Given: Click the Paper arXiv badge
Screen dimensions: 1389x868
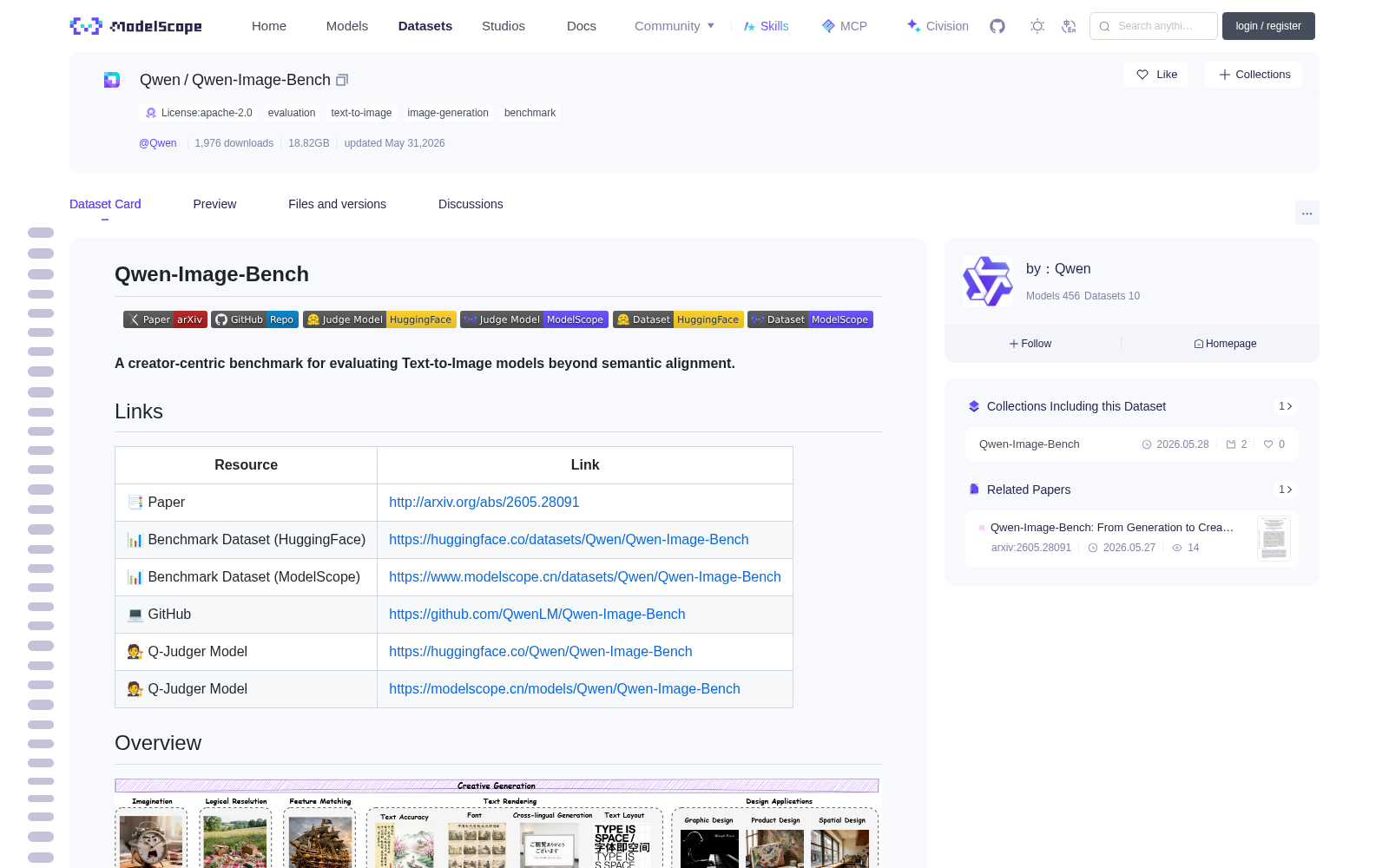Looking at the screenshot, I should point(165,319).
